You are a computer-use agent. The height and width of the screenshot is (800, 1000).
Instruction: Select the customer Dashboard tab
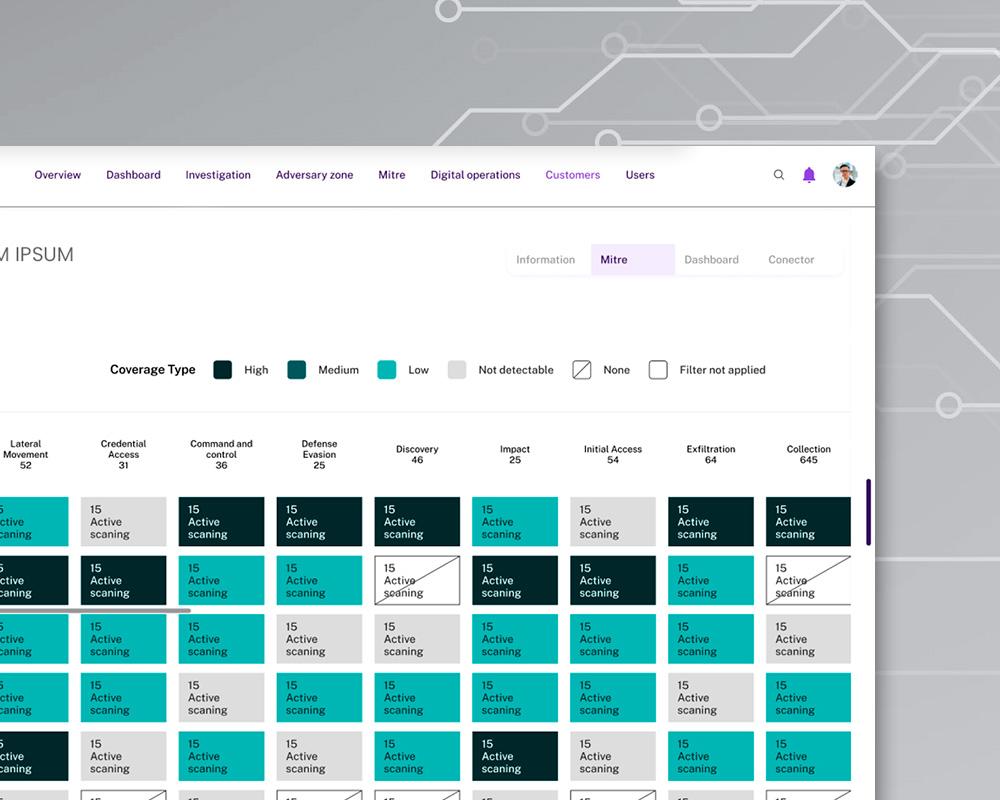click(711, 260)
